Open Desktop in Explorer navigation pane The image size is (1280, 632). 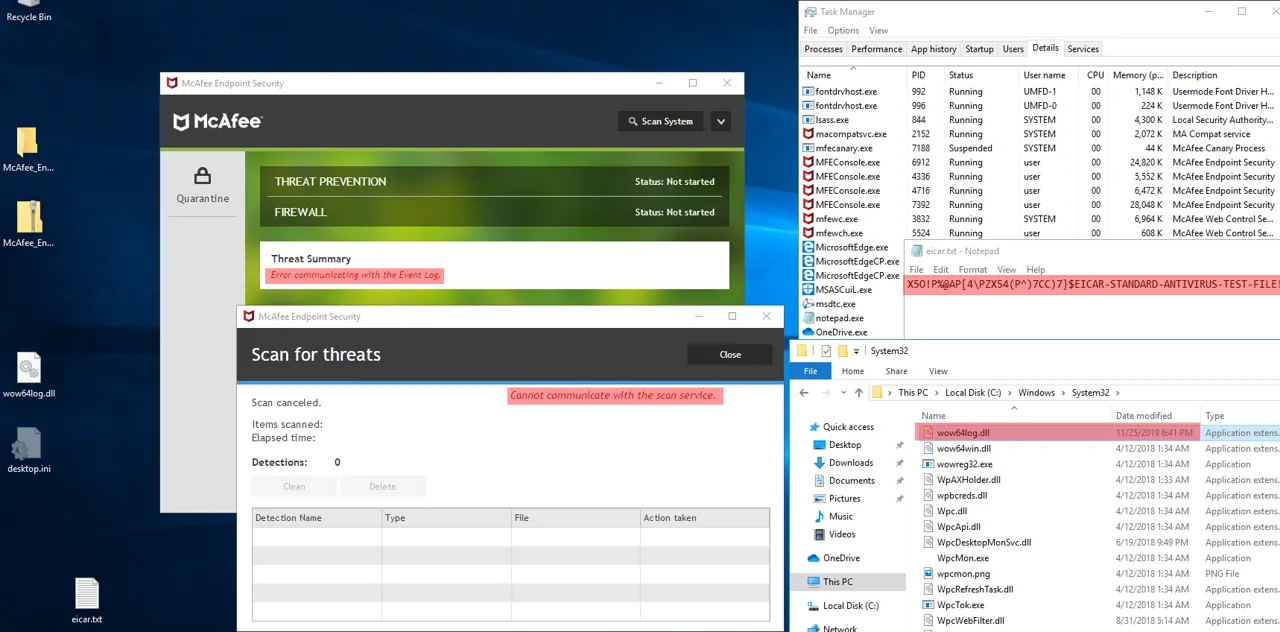845,445
